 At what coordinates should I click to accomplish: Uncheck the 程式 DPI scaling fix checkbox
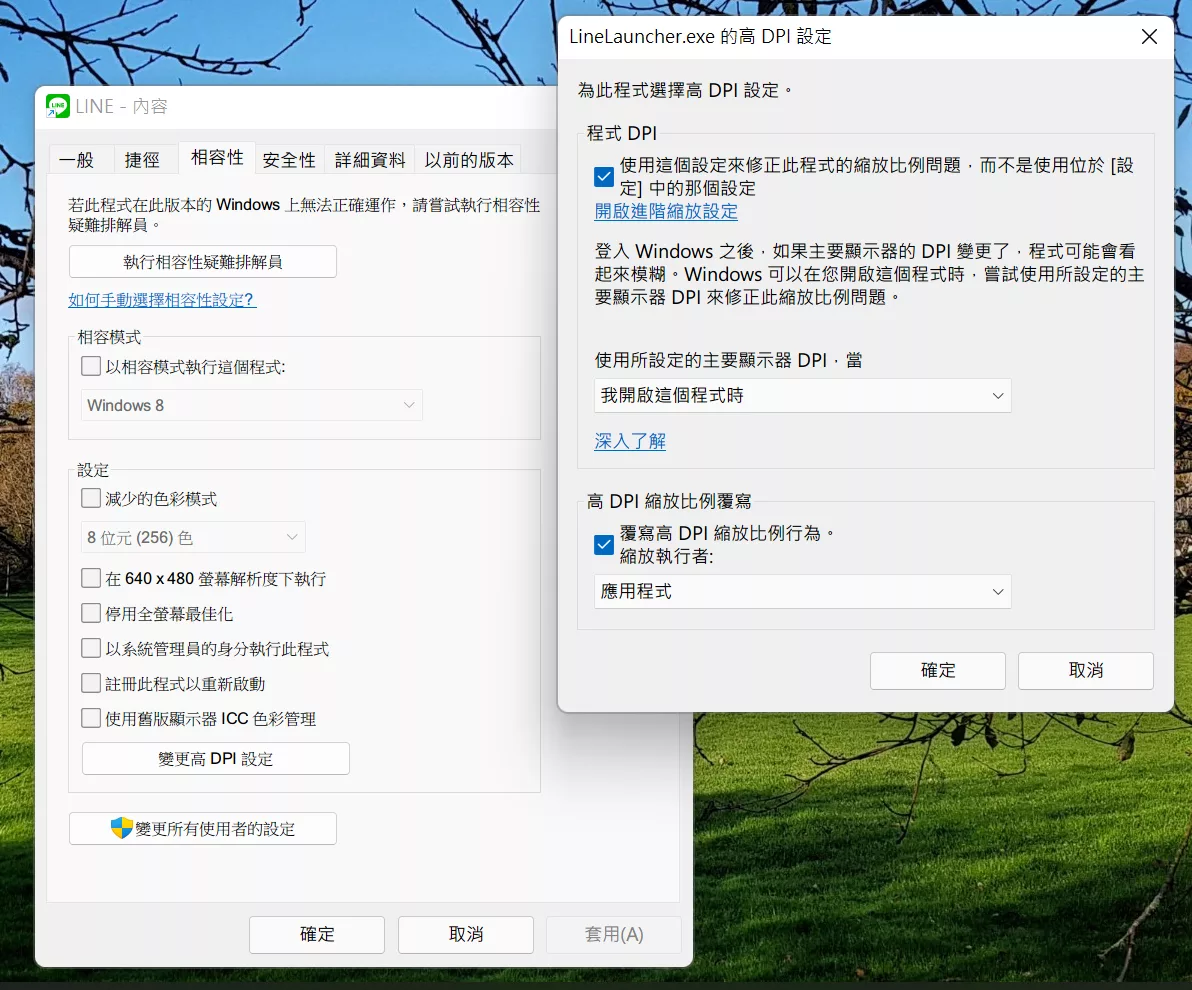(x=604, y=177)
